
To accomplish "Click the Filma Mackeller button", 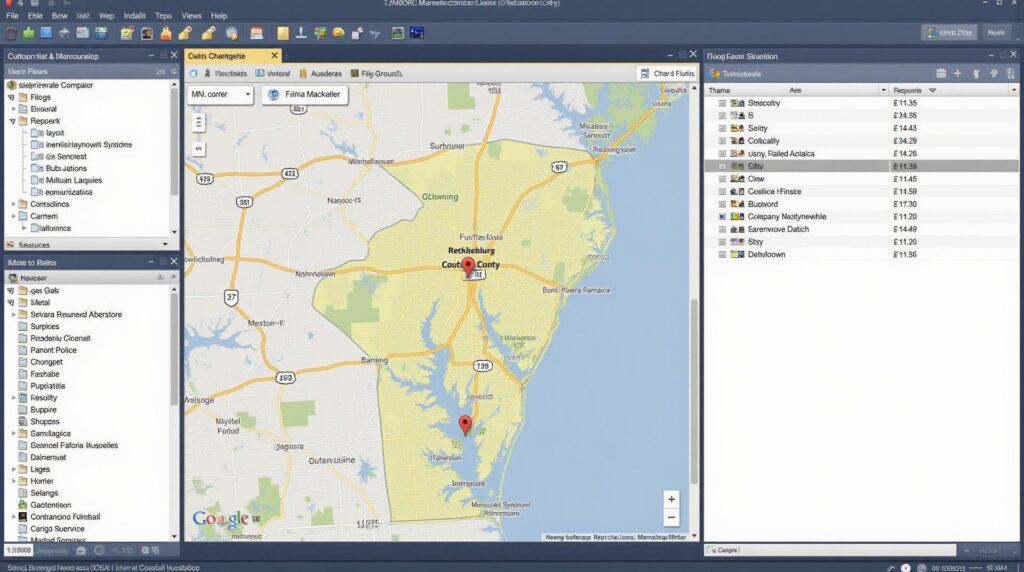I will (305, 95).
